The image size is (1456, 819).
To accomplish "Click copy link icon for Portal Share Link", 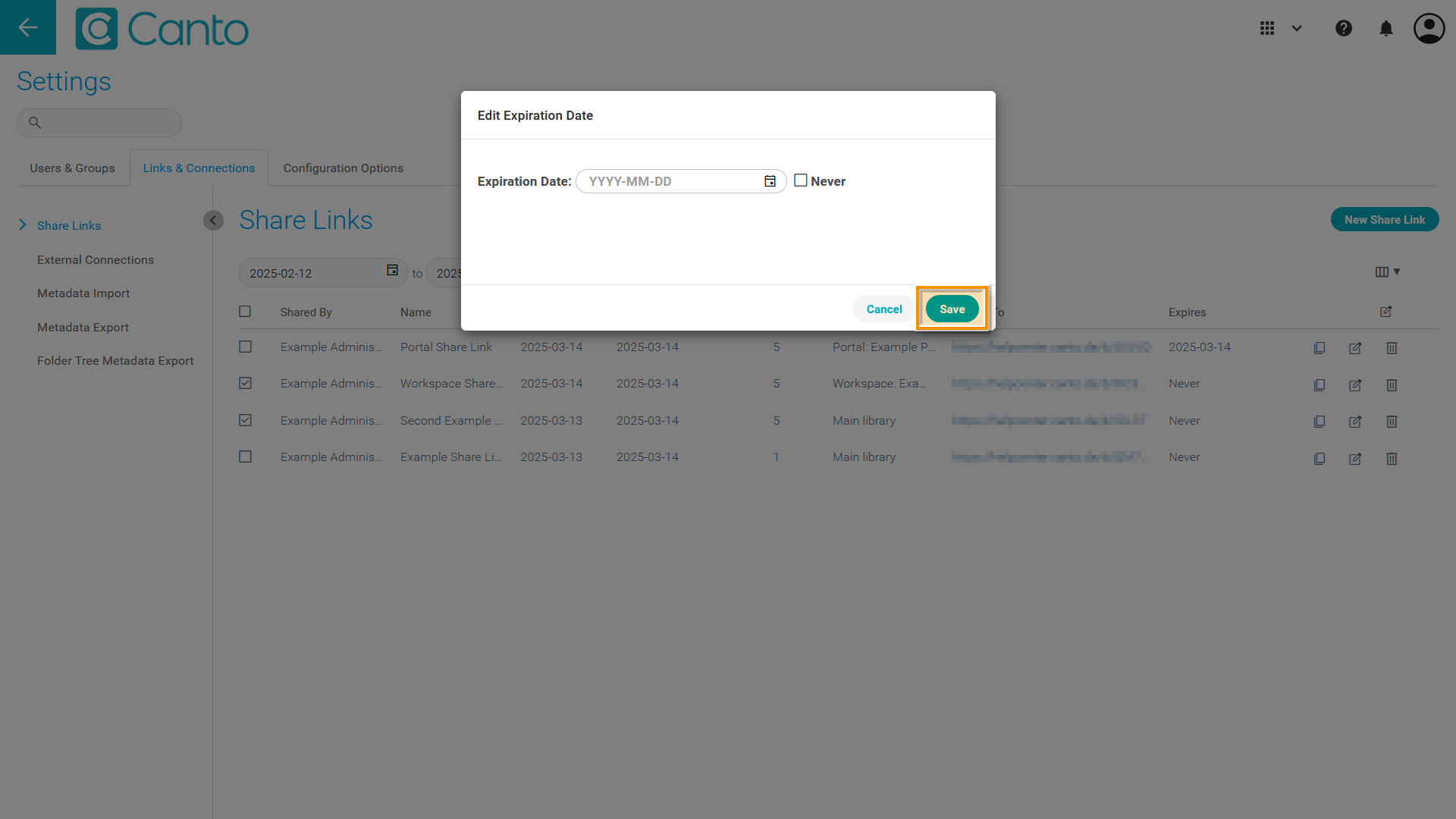I will (1319, 348).
